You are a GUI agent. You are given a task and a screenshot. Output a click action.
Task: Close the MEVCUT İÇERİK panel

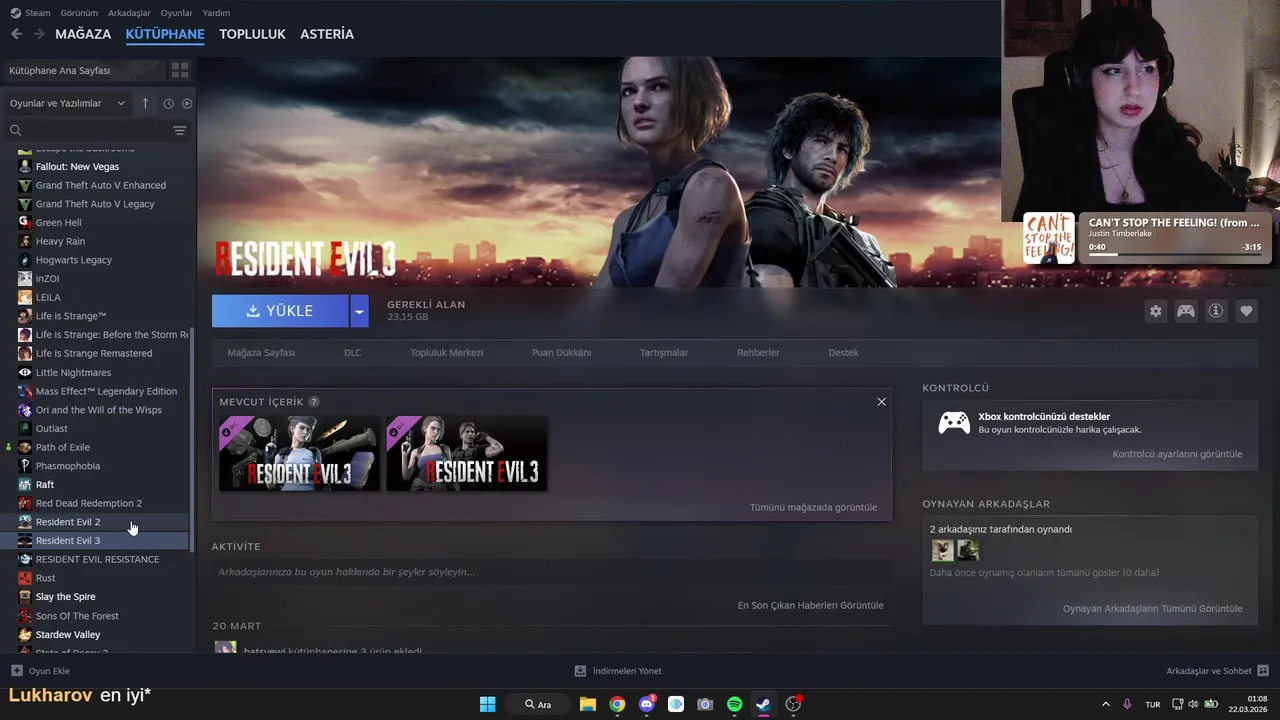pyautogui.click(x=881, y=402)
